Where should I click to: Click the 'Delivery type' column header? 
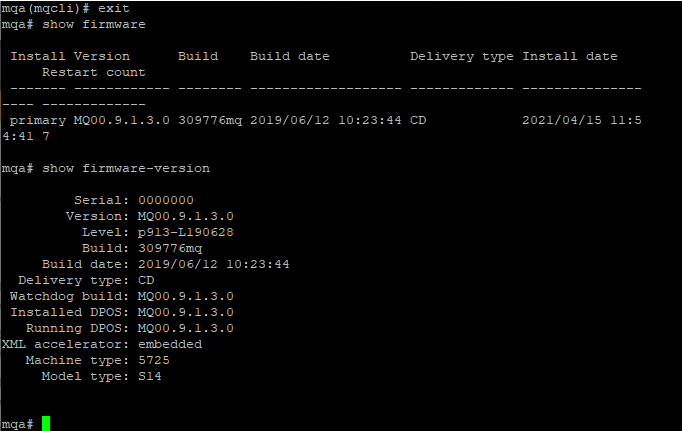click(x=461, y=57)
